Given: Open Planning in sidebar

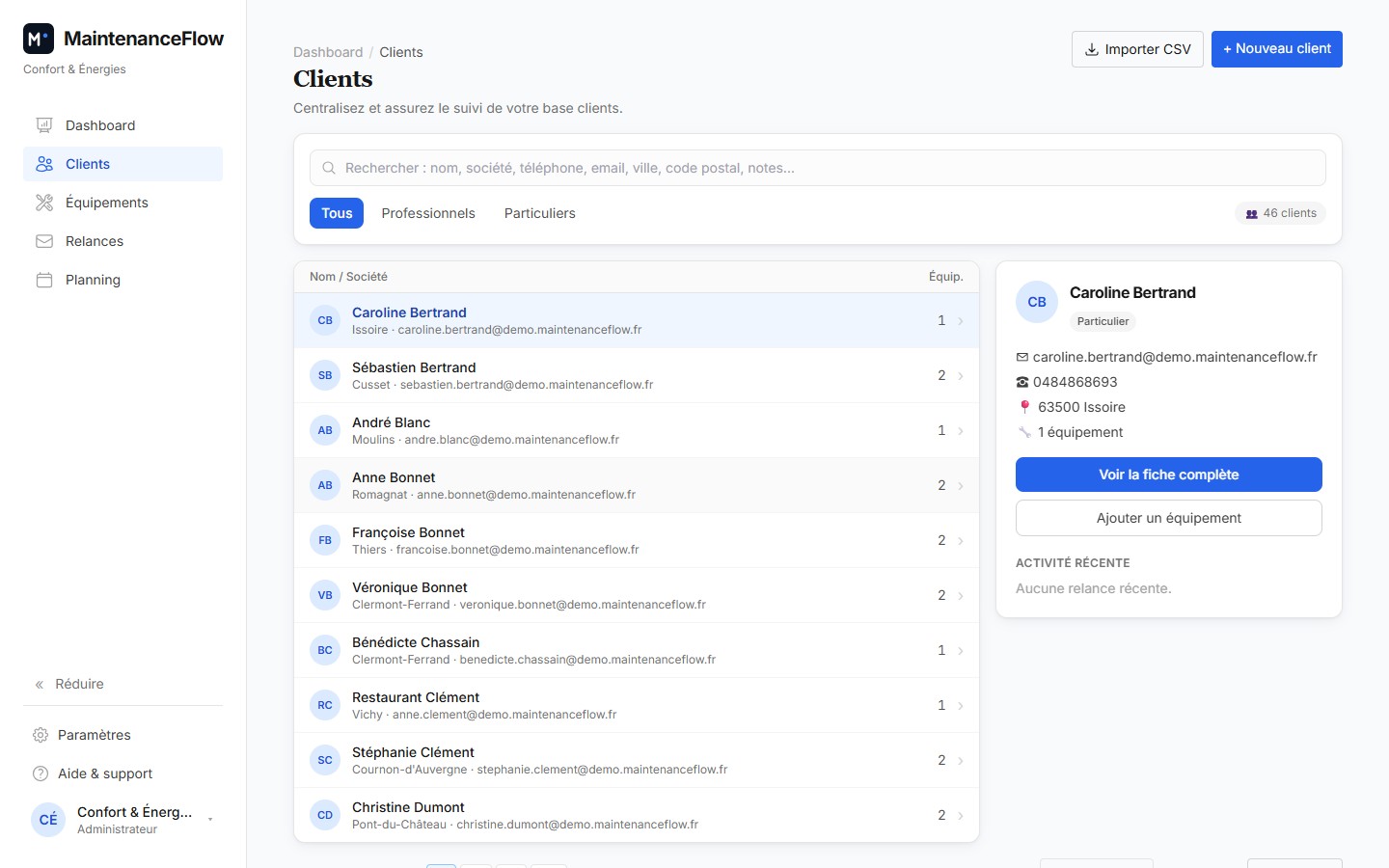Looking at the screenshot, I should point(123,280).
